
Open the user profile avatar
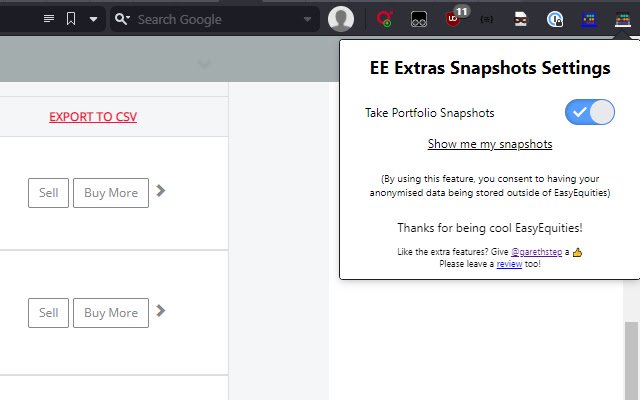point(341,19)
